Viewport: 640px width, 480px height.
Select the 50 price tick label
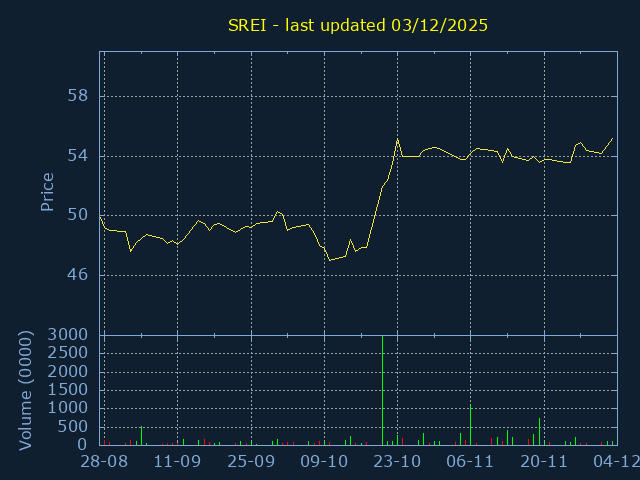pyautogui.click(x=78, y=215)
